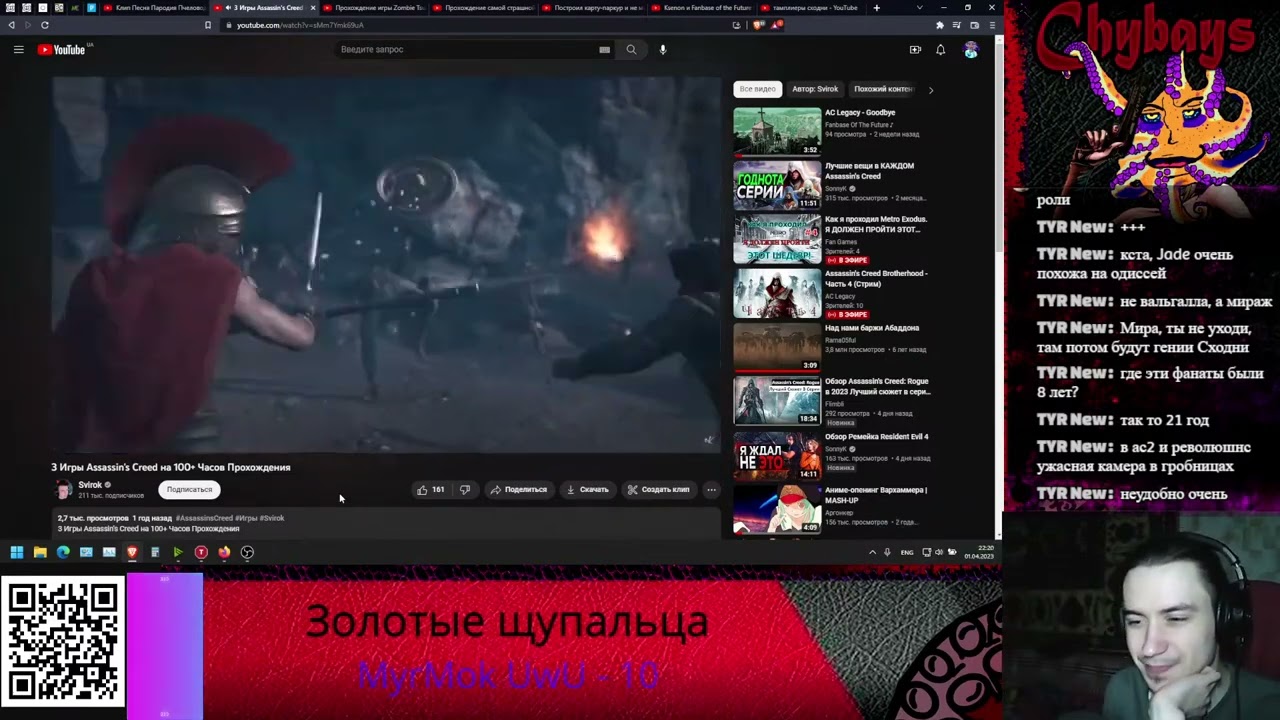Open the Brave browser taskbar icon
The height and width of the screenshot is (720, 1280).
click(x=132, y=552)
